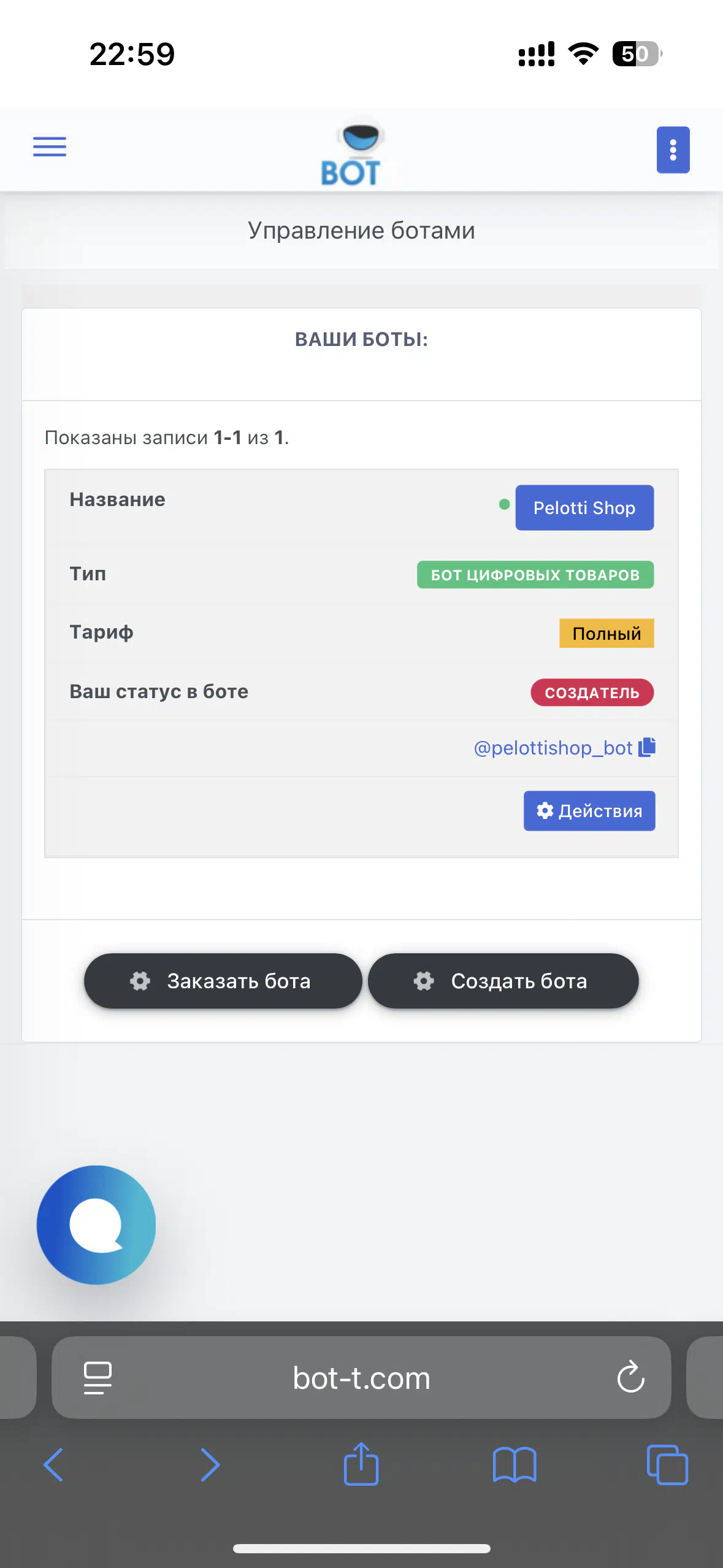Screen dimensions: 723x1568
Task: Click the Заказать бота button
Action: (223, 981)
